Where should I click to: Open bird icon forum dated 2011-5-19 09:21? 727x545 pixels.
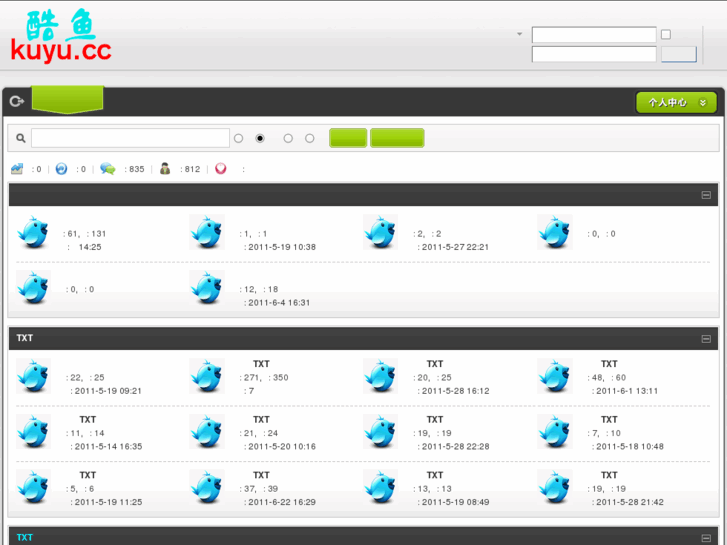[x=33, y=376]
